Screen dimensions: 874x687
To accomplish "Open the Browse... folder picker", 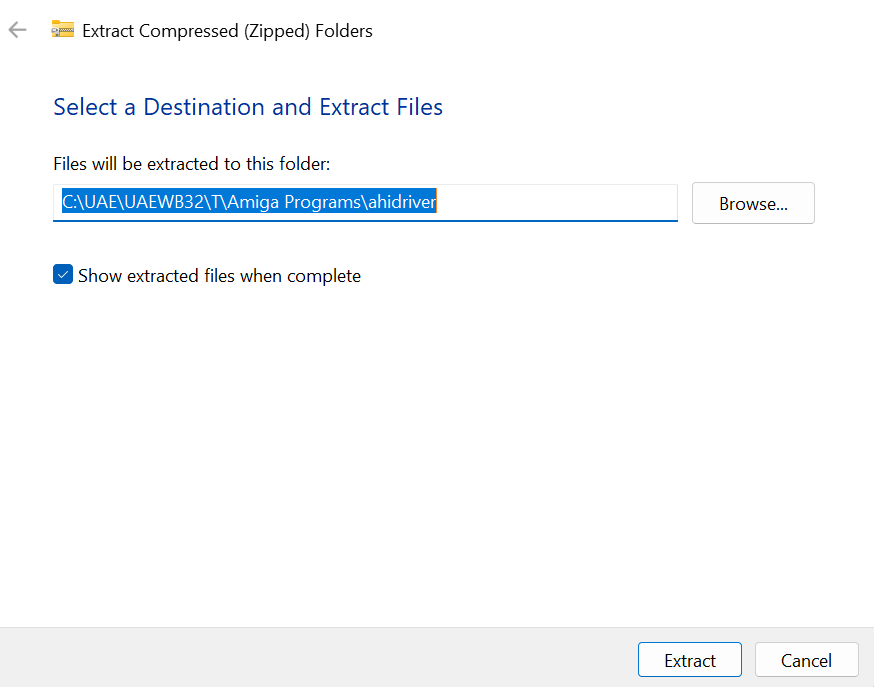I will pyautogui.click(x=753, y=203).
